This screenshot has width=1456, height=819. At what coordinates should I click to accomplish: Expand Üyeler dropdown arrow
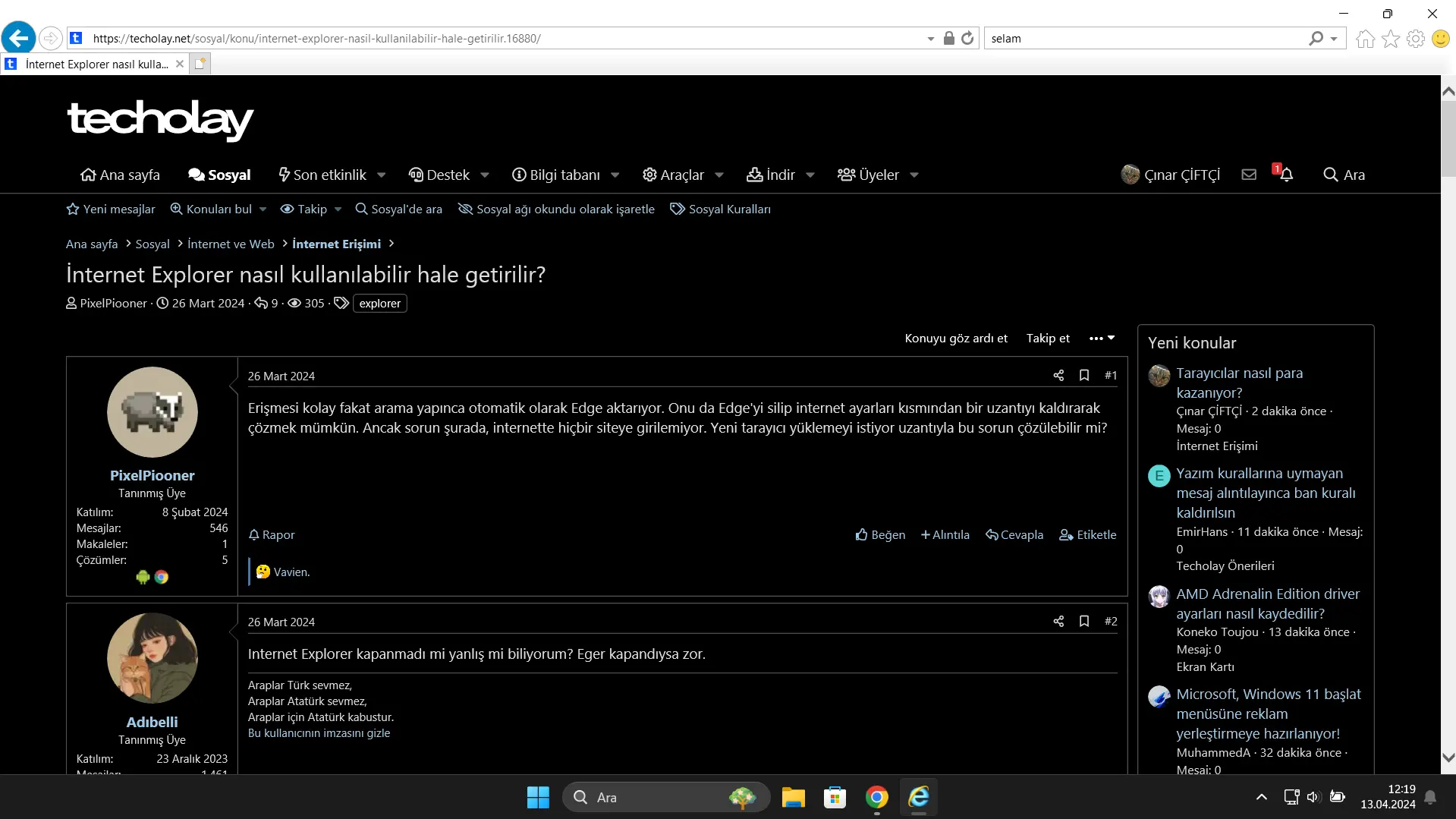coord(914,175)
